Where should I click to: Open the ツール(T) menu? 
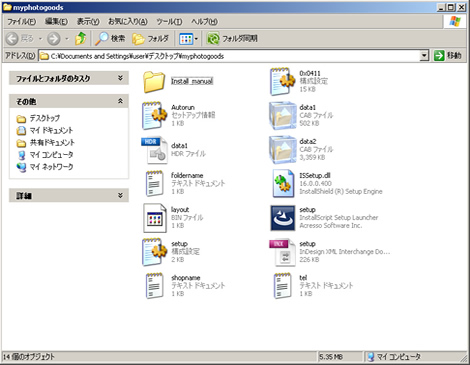[x=169, y=22]
